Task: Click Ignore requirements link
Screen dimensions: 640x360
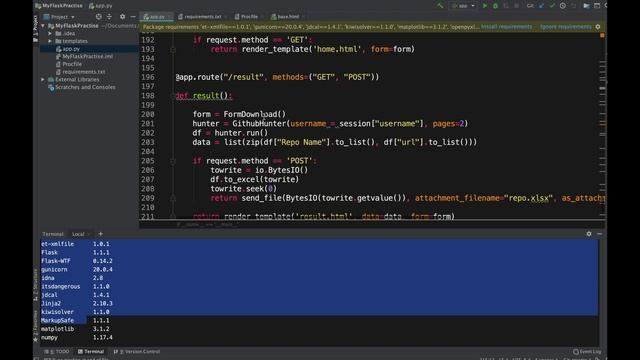Action: 566,27
